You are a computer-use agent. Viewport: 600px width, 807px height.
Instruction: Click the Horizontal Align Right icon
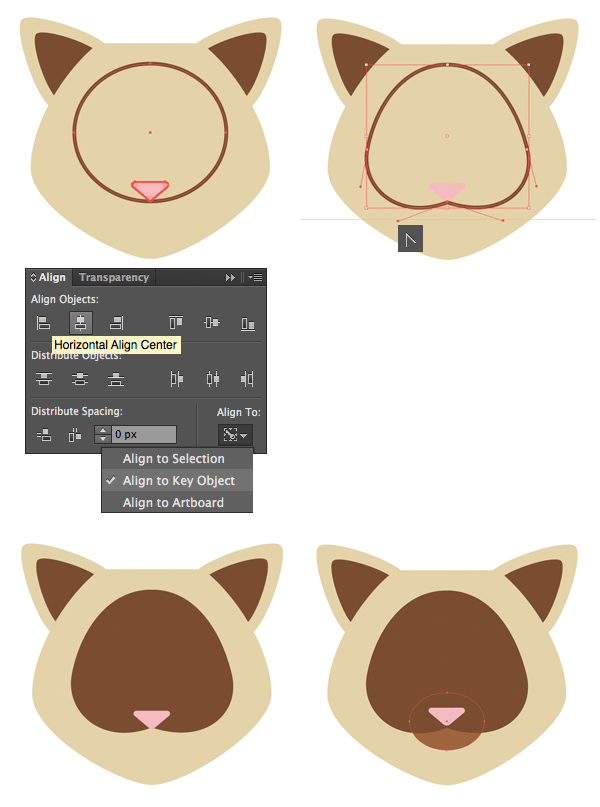click(116, 323)
